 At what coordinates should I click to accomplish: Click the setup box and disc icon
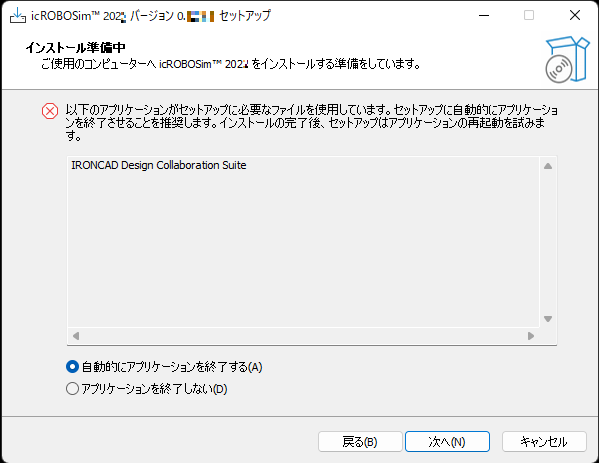pos(567,60)
